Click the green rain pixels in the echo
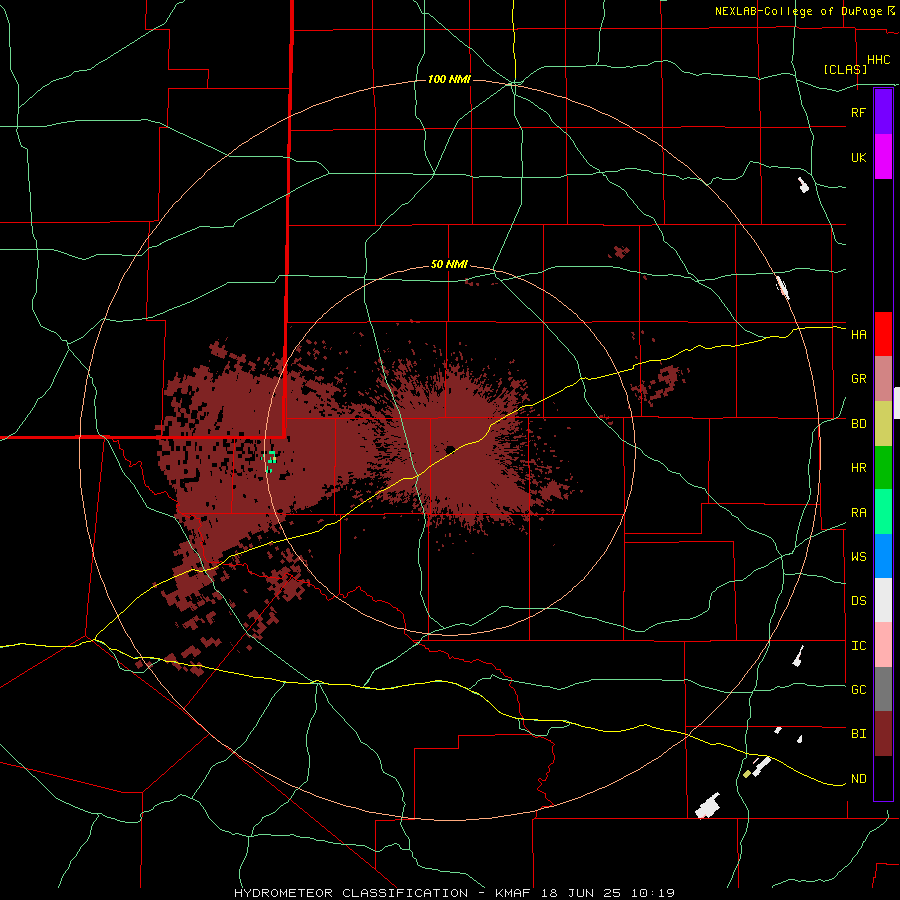Screen dimensions: 900x900 coord(270,459)
